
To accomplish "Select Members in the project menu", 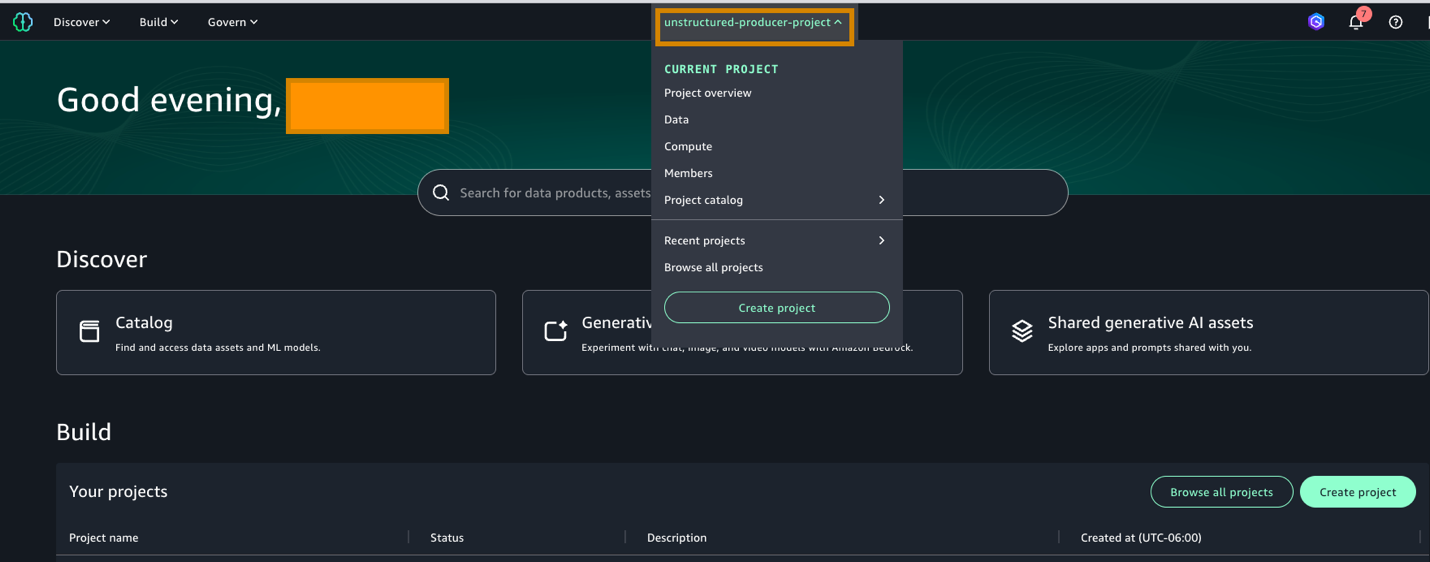I will tap(688, 173).
